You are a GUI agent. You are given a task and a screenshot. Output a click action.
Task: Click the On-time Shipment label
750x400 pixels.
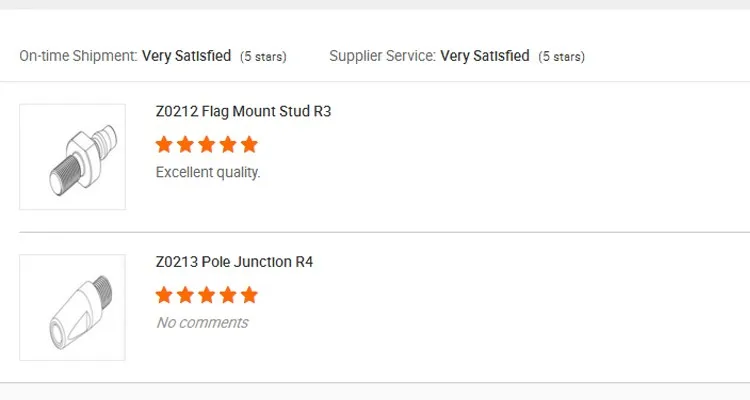[78, 56]
